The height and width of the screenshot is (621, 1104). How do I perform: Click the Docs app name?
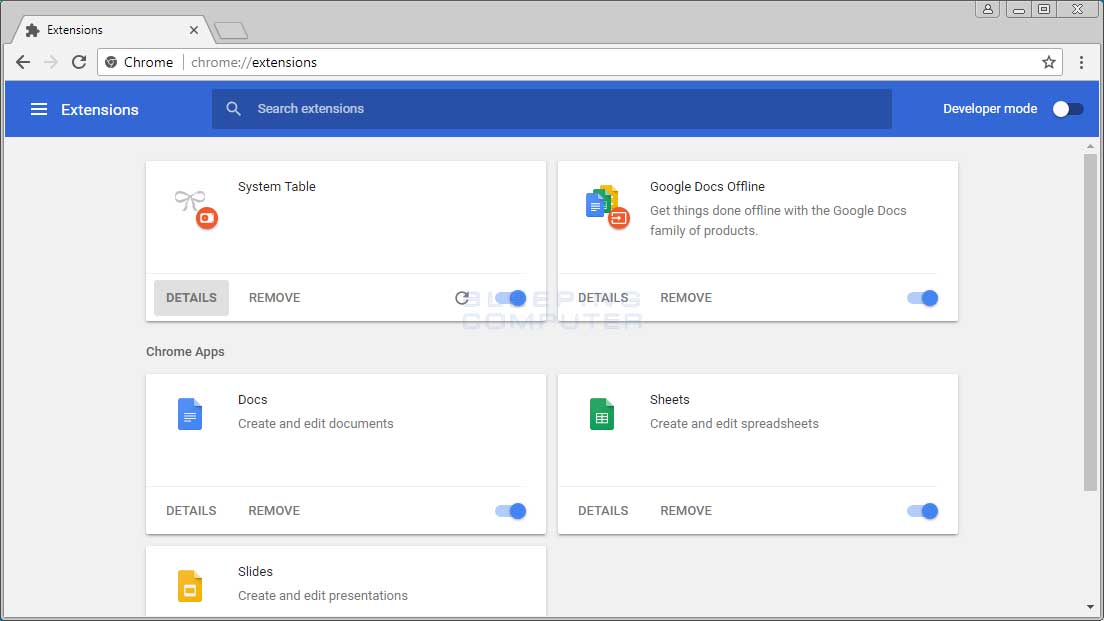click(253, 400)
